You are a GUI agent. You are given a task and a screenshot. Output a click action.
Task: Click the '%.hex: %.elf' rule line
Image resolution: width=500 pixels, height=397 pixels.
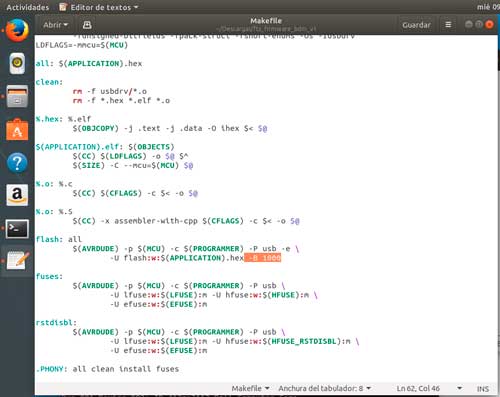click(63, 119)
